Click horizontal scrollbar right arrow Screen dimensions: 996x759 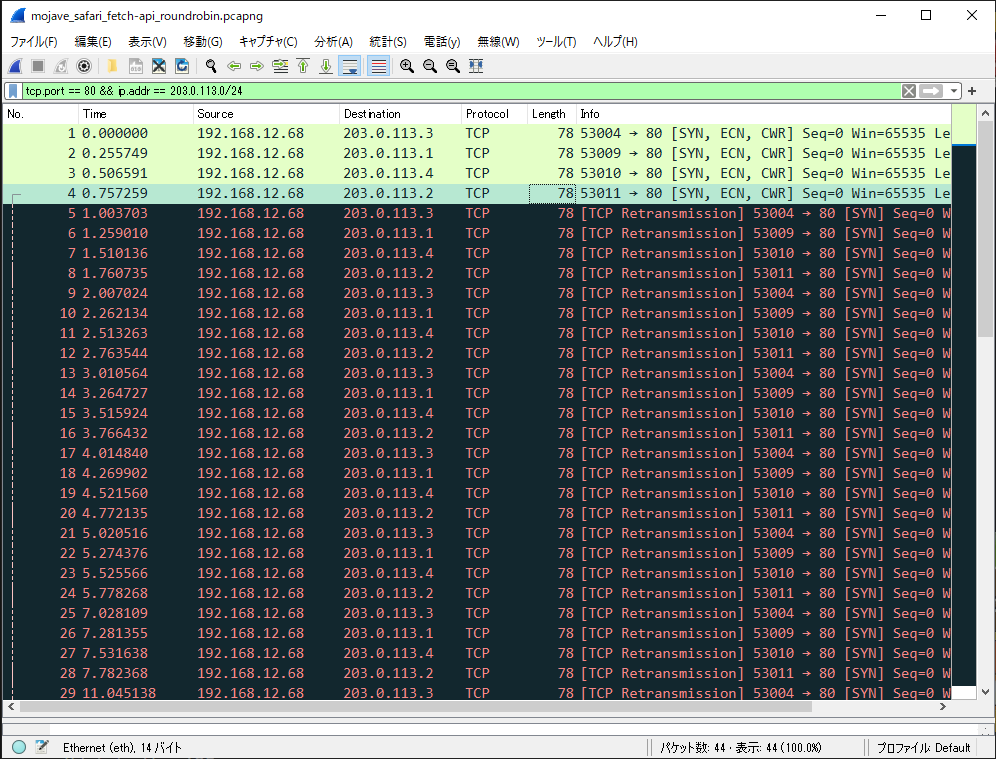coord(943,706)
